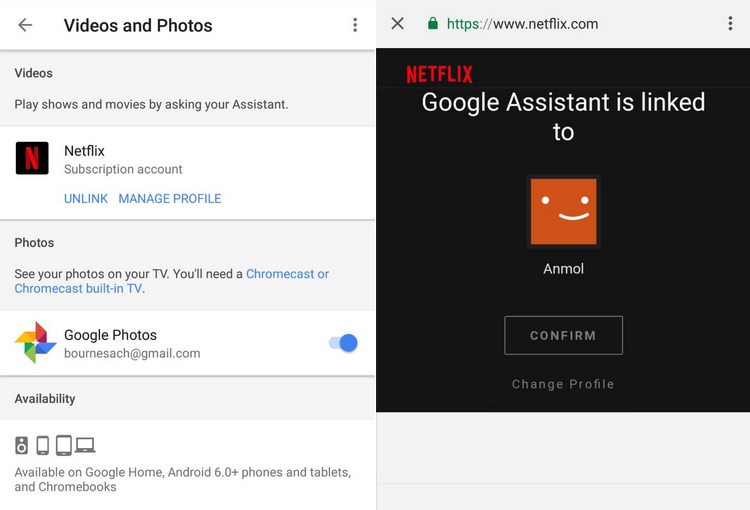Tap the green secure padlock icon

click(x=432, y=23)
